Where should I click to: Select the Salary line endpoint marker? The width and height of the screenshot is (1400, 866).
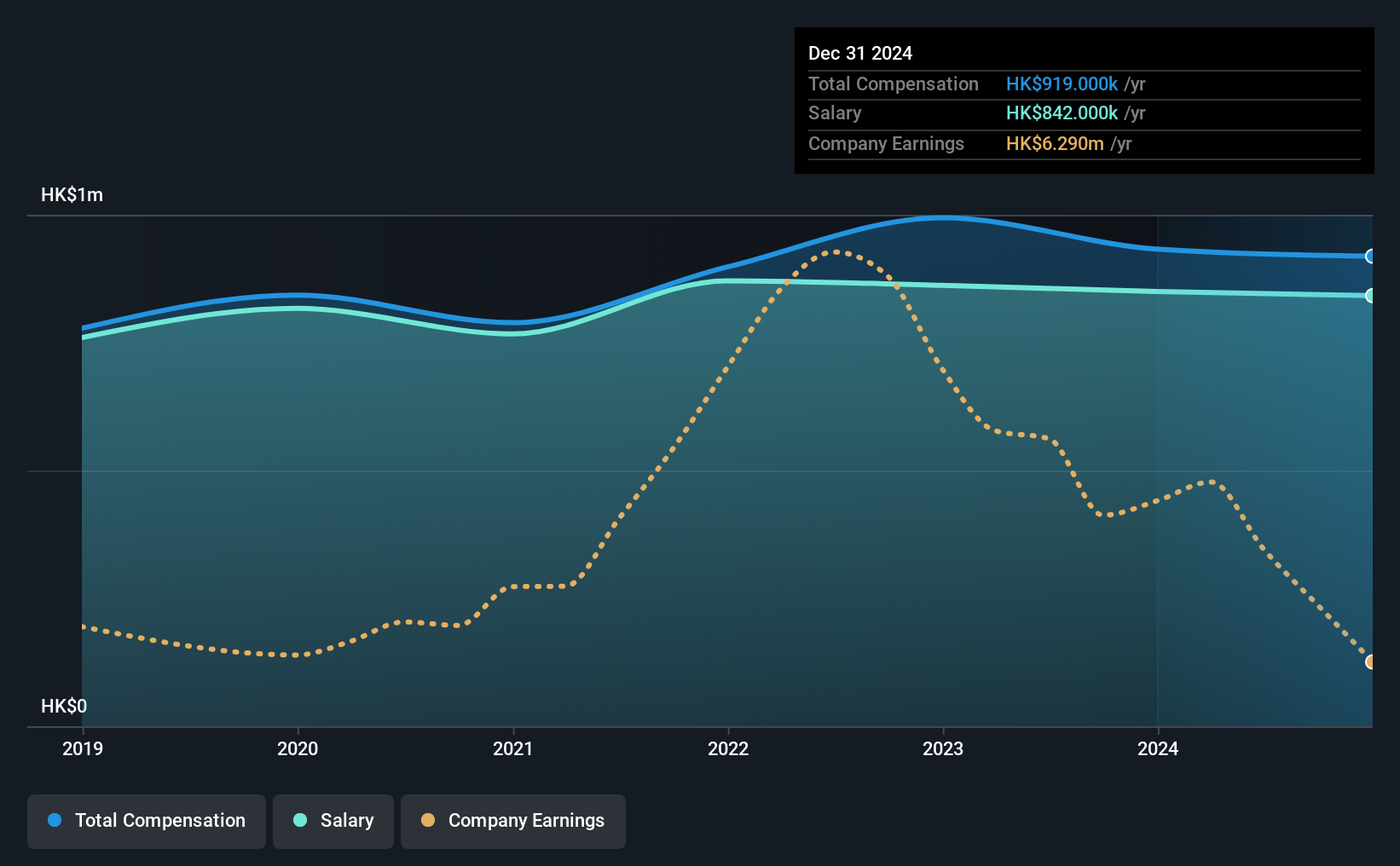pos(1370,296)
